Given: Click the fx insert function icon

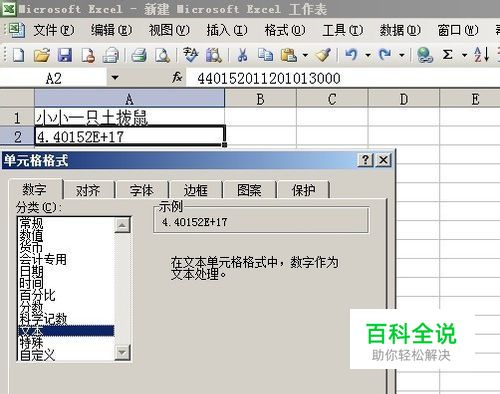Looking at the screenshot, I should (x=177, y=78).
